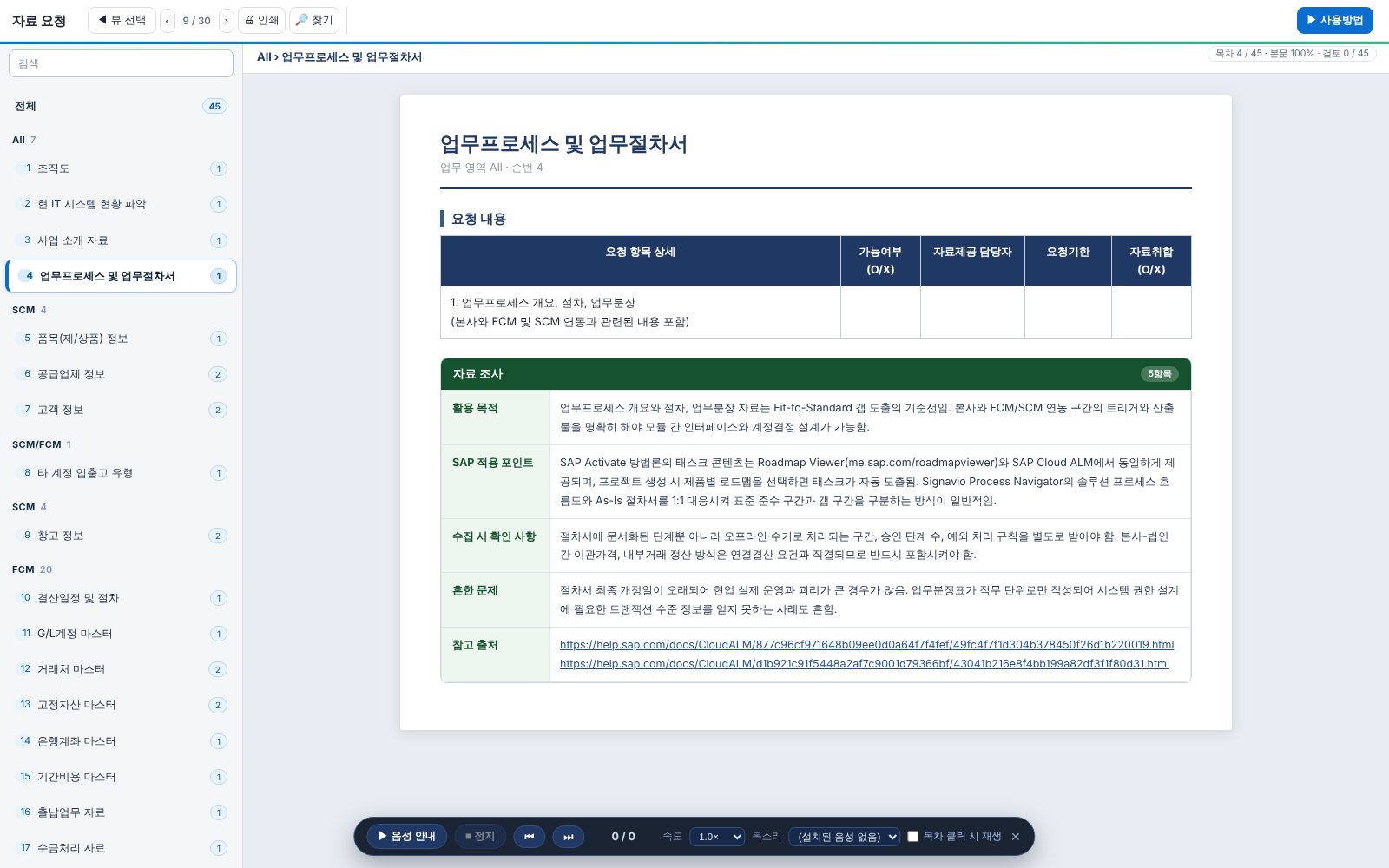1389x868 pixels.
Task: Select 수금처리 자료 in the sidebar
Action: [x=121, y=848]
